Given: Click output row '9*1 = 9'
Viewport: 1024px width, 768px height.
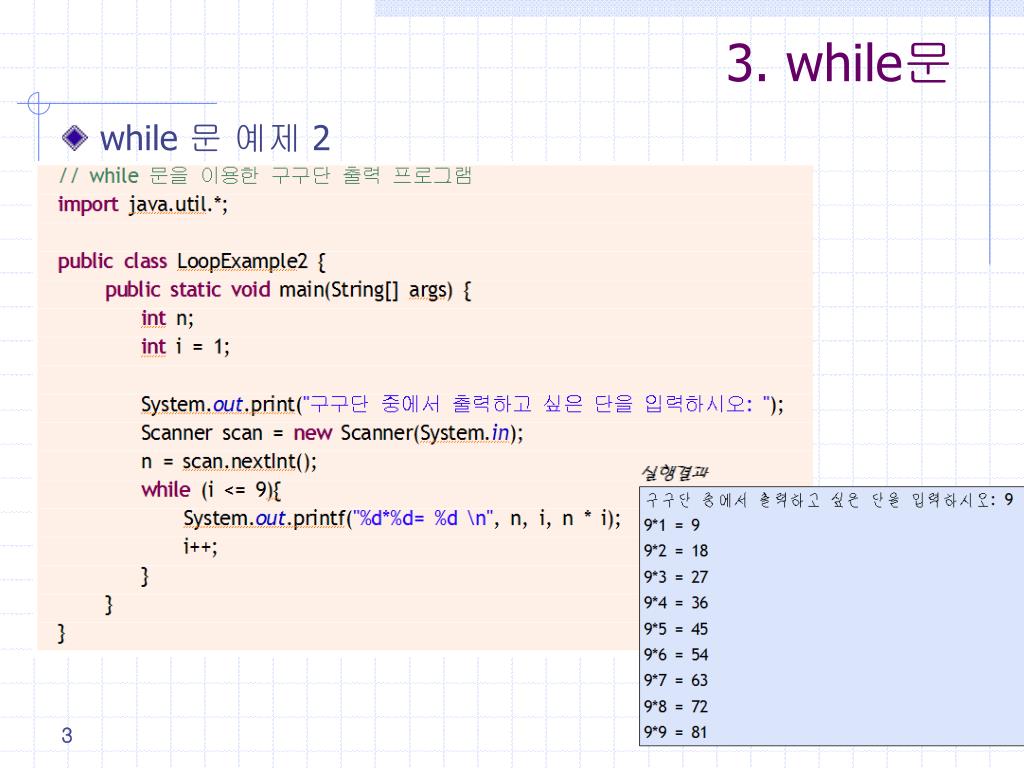Looking at the screenshot, I should pos(671,525).
